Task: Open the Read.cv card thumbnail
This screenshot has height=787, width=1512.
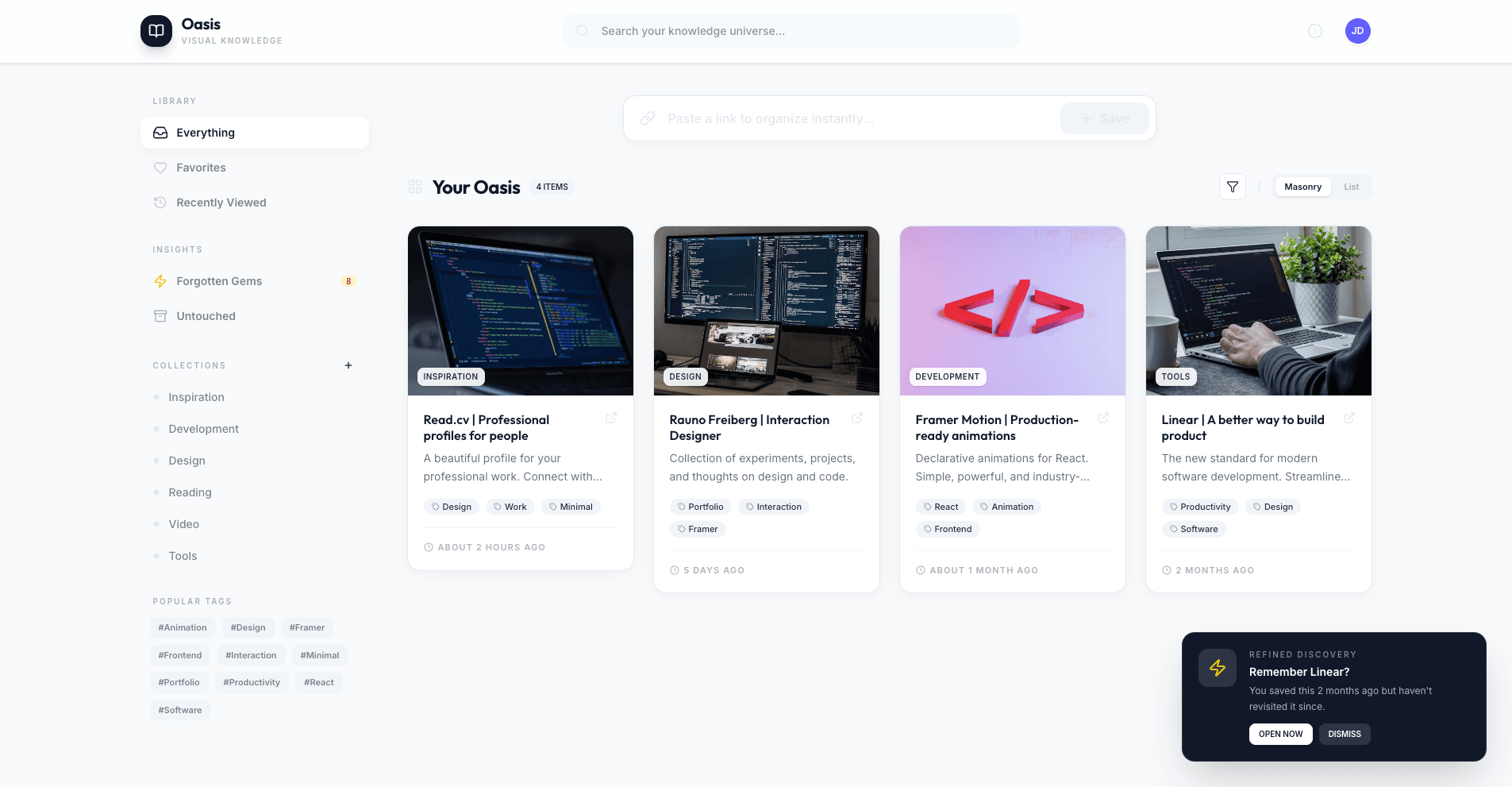Action: 521,311
